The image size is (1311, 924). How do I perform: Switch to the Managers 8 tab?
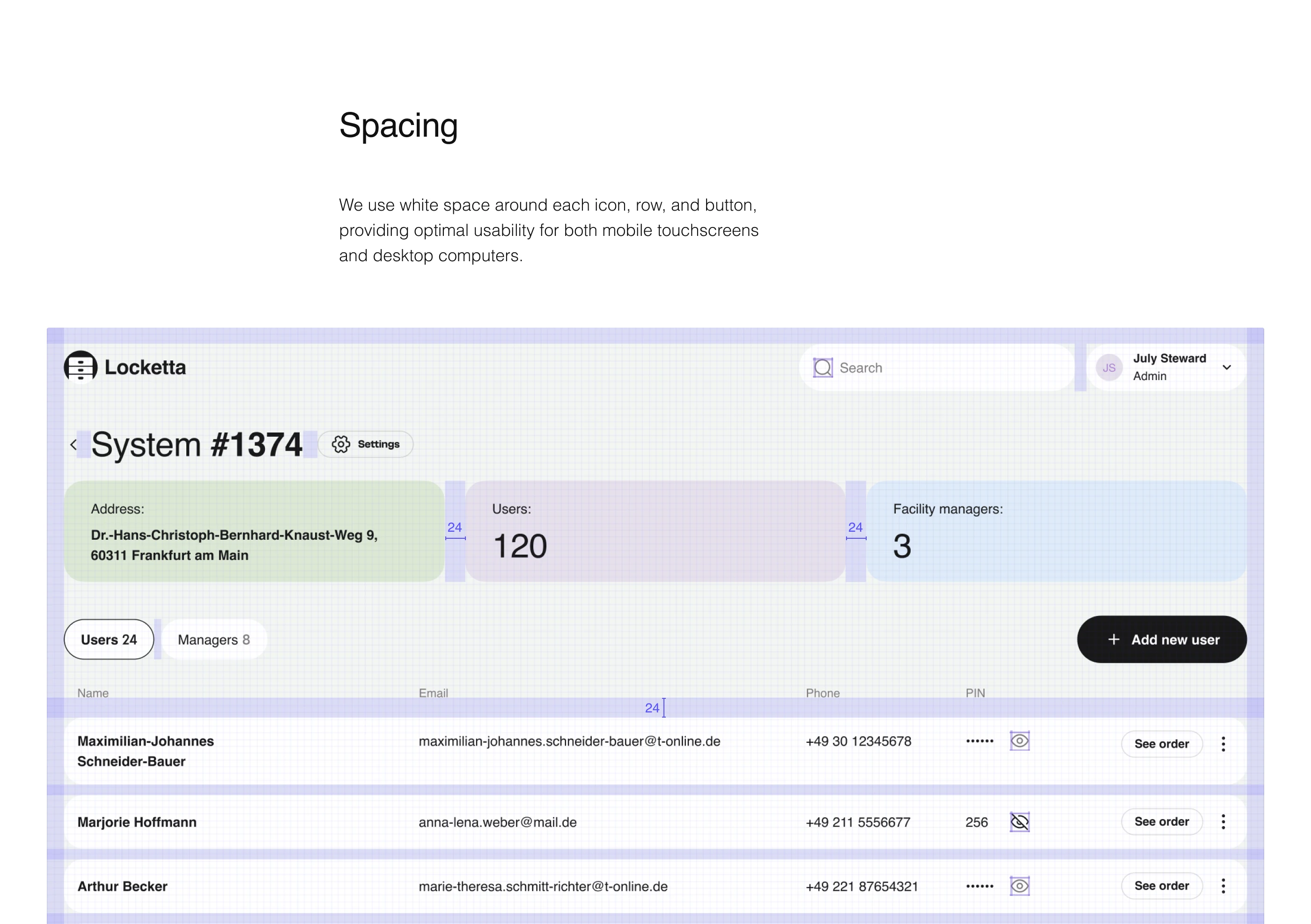point(214,639)
